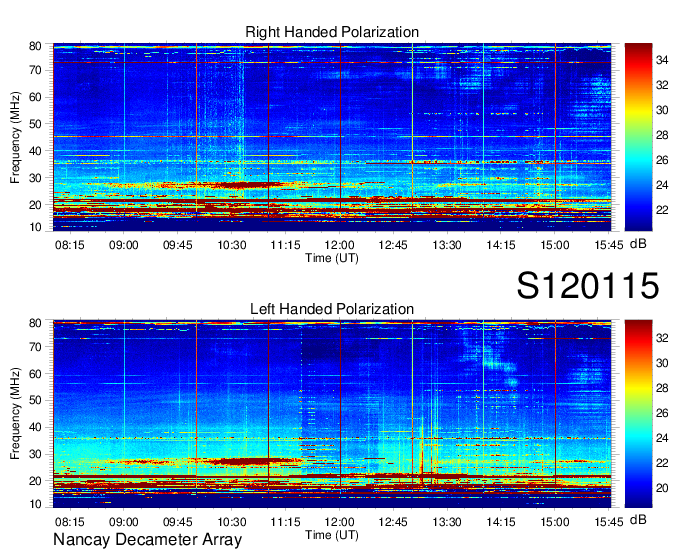Click the Right Handed Polarization spectrogram image
The height and width of the screenshot is (552, 680).
(x=332, y=137)
